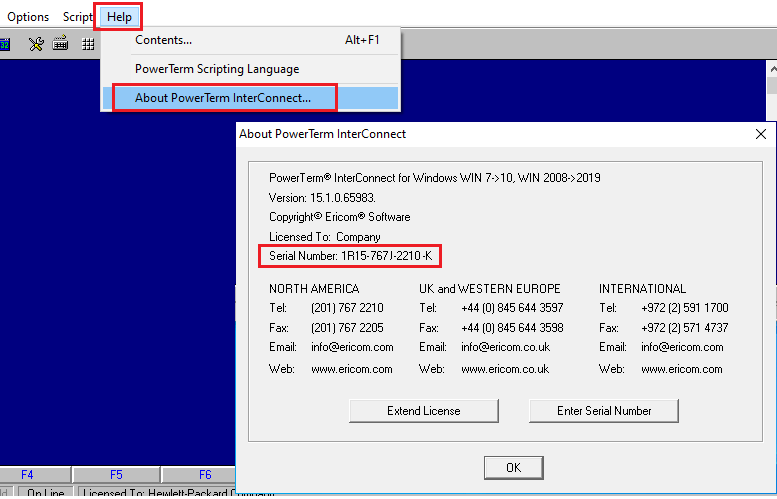This screenshot has height=499, width=777.
Task: Click the PowerTerm InterConnect for Windows line
Action: coord(435,178)
